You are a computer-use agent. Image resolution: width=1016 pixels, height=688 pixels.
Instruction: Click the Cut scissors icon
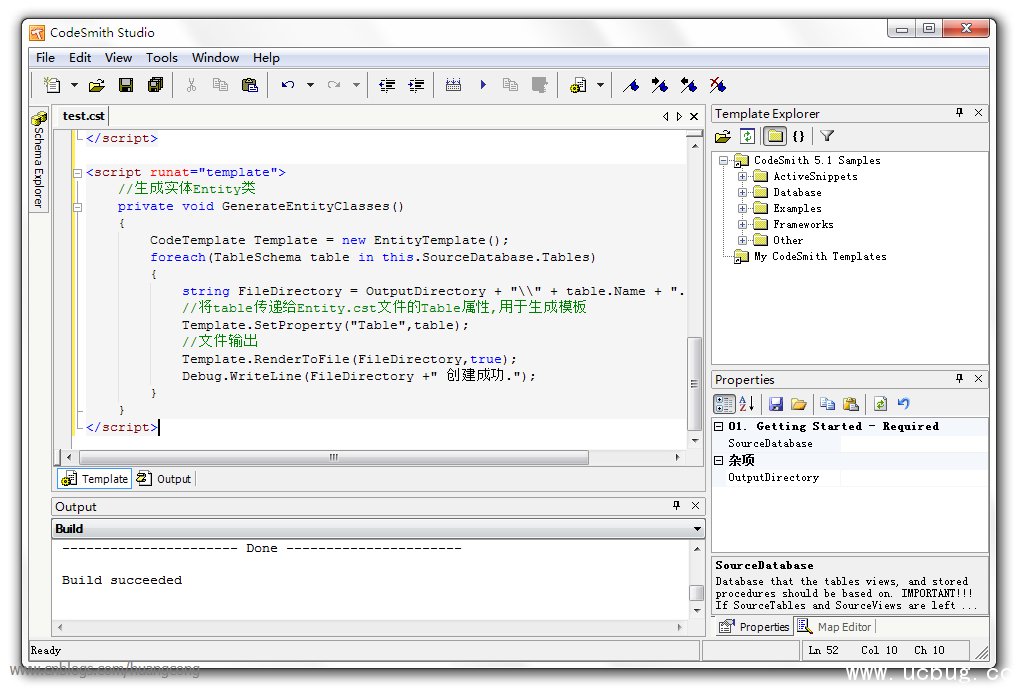point(191,85)
